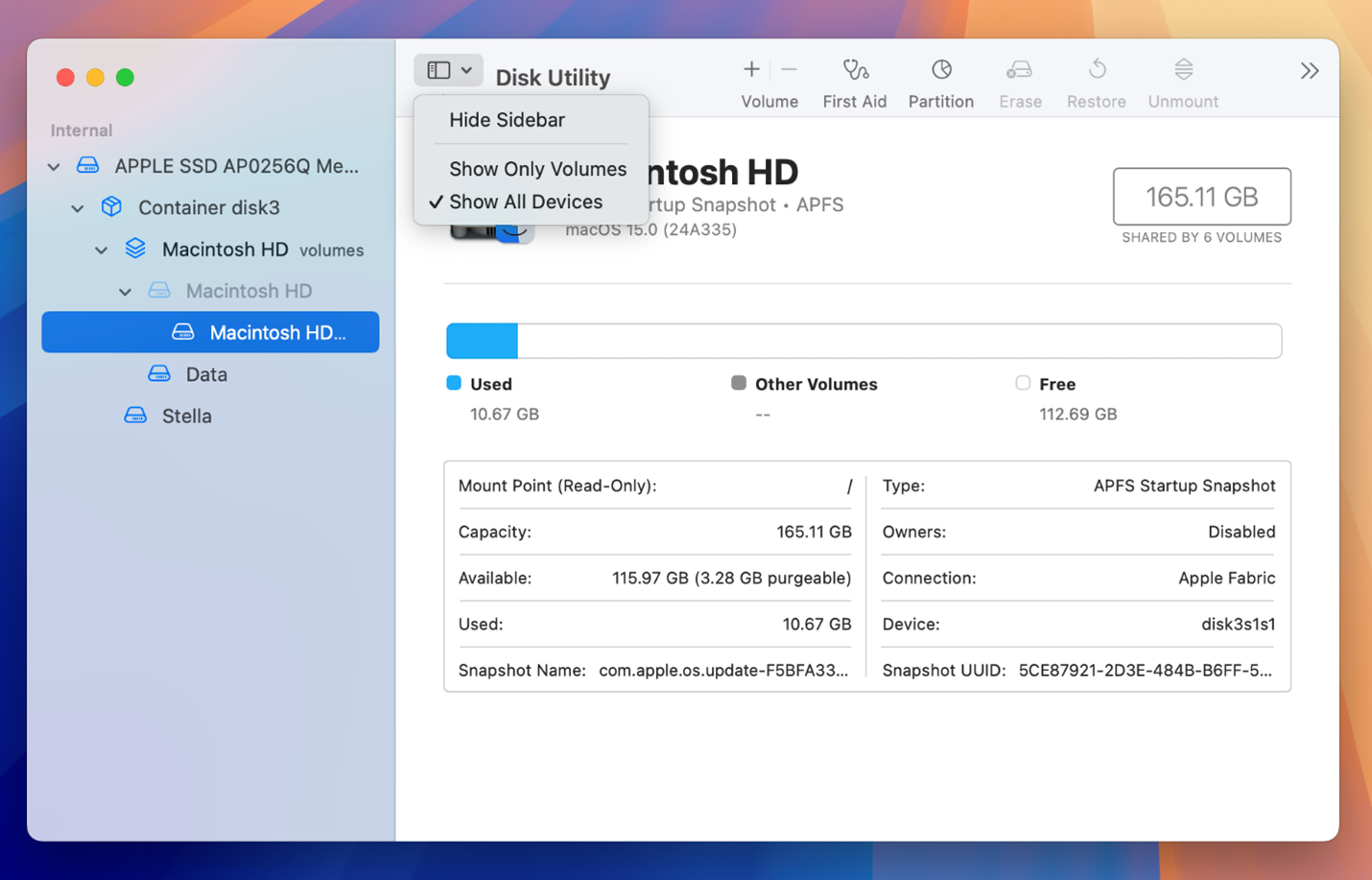The width and height of the screenshot is (1372, 880).
Task: Select Container disk3 in the sidebar
Action: (210, 207)
